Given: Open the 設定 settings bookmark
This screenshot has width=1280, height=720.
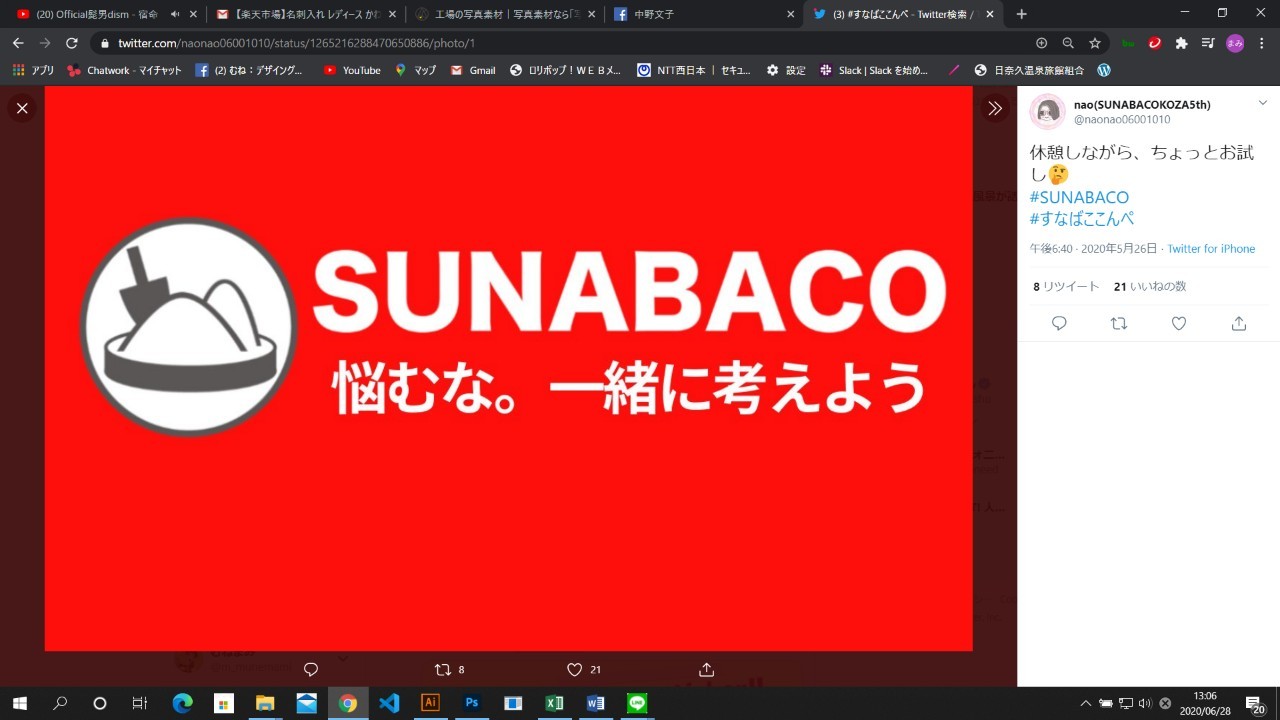Looking at the screenshot, I should point(786,70).
